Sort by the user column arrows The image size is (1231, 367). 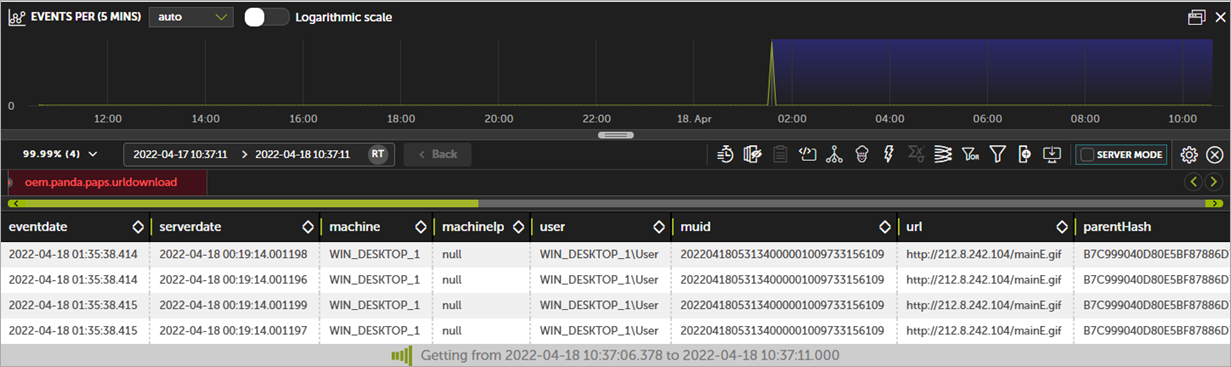tap(659, 227)
